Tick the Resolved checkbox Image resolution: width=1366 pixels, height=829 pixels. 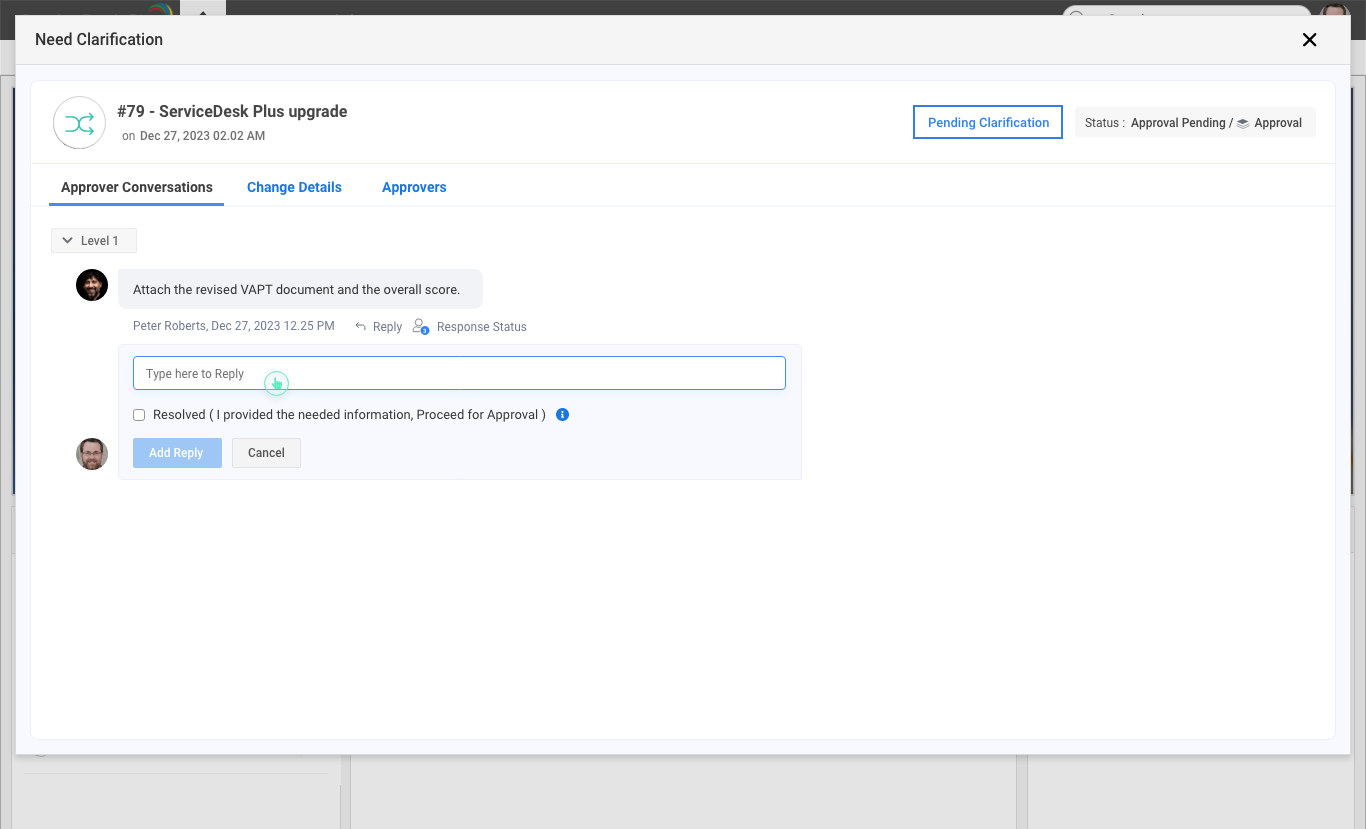(139, 415)
